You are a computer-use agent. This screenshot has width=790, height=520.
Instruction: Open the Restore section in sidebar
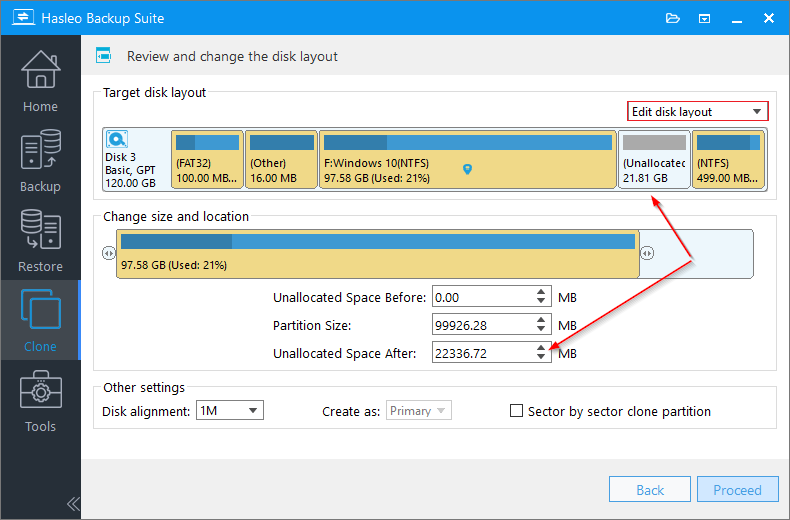click(40, 240)
